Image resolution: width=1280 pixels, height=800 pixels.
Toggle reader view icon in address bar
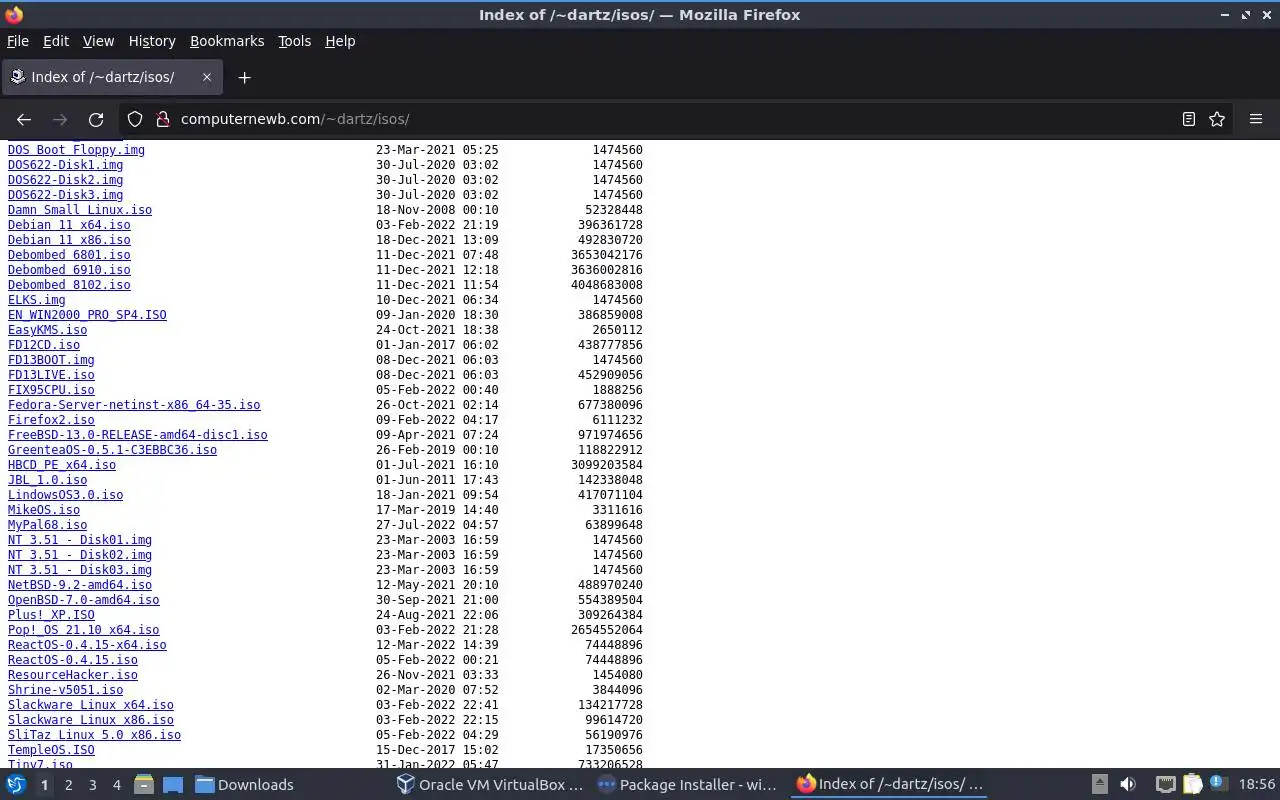1189,119
